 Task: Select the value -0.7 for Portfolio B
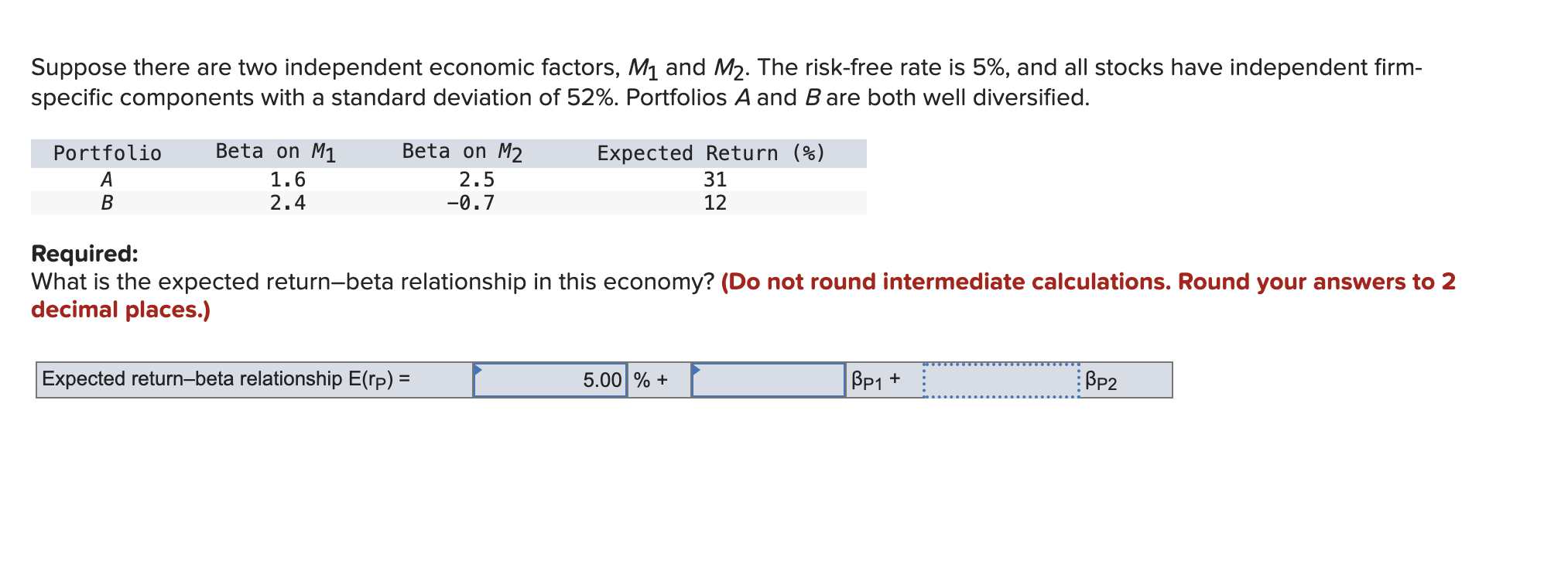pyautogui.click(x=471, y=203)
